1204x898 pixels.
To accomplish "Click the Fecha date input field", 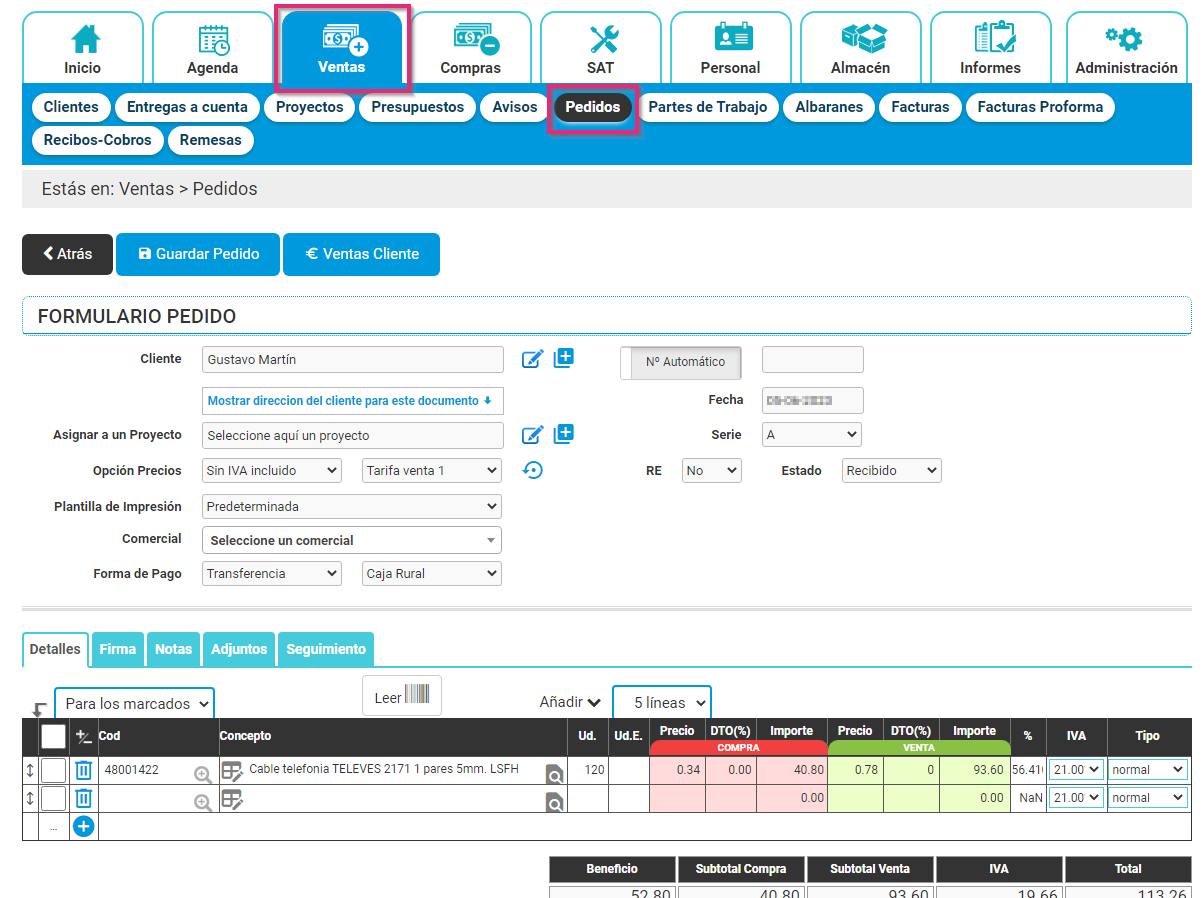I will [x=812, y=399].
